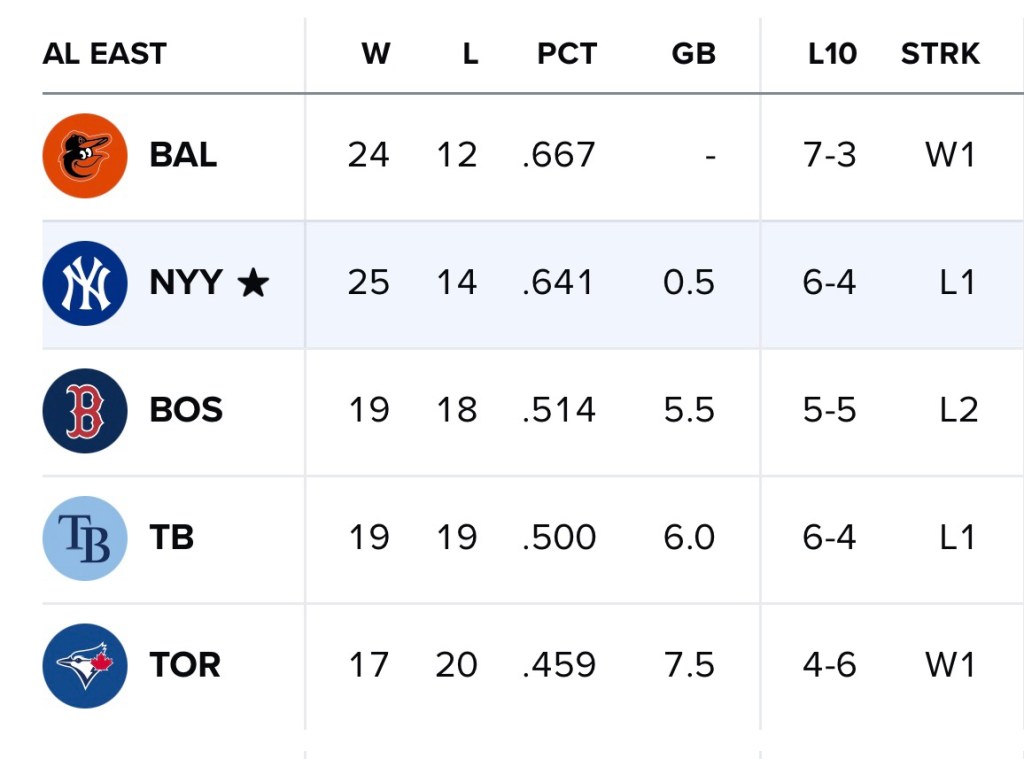Click the GB column header

693,54
